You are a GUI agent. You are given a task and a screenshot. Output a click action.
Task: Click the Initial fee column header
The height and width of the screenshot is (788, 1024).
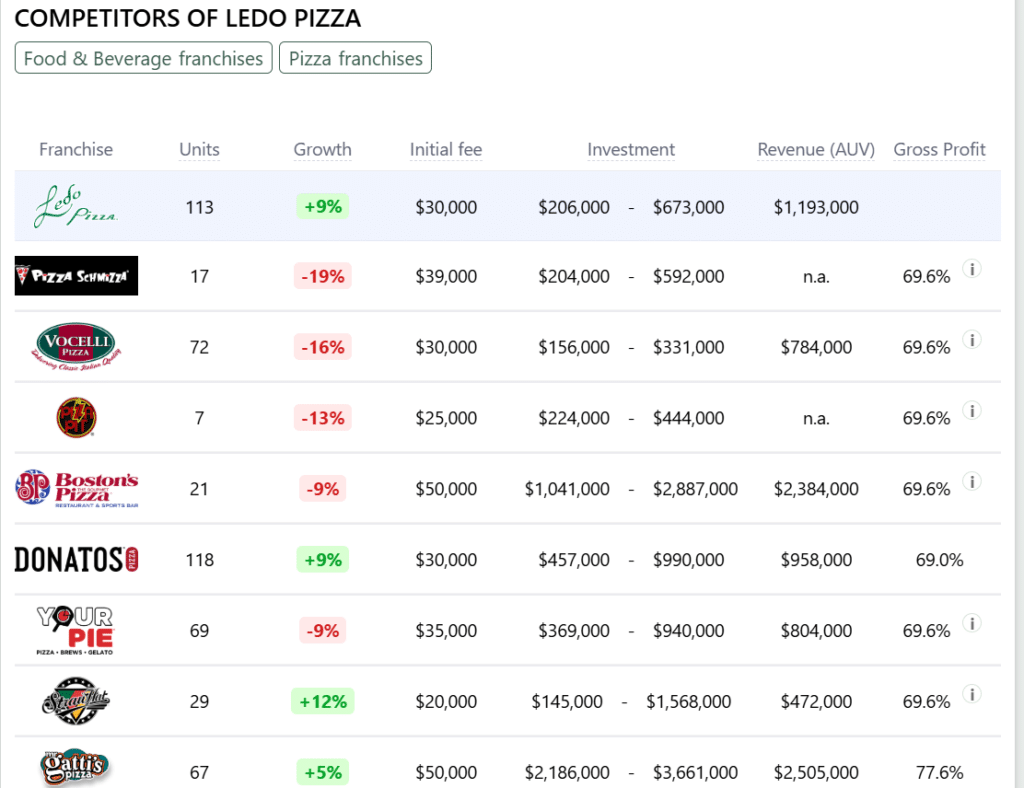(445, 149)
